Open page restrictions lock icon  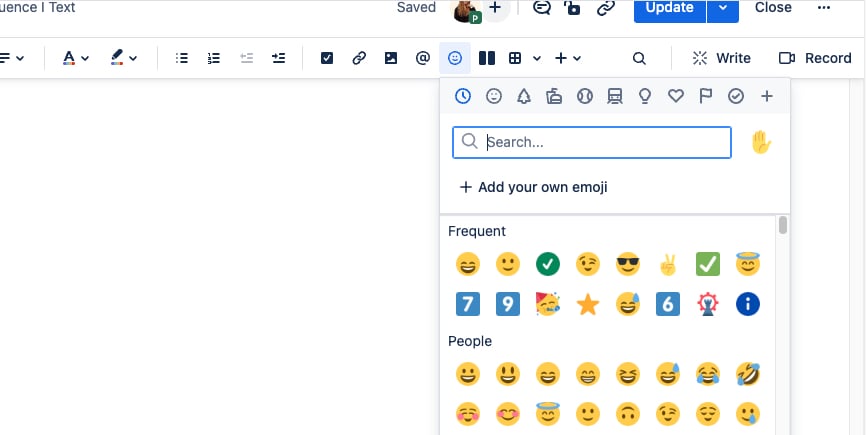coord(573,8)
